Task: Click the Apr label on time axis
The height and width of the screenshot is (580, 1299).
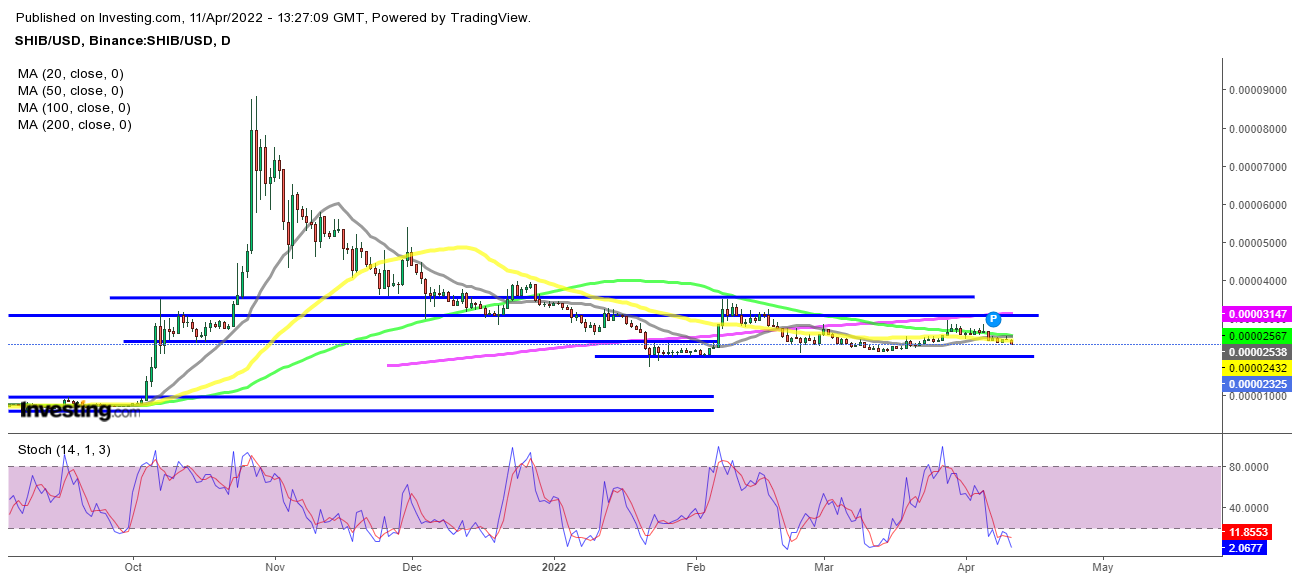Action: pyautogui.click(x=966, y=566)
